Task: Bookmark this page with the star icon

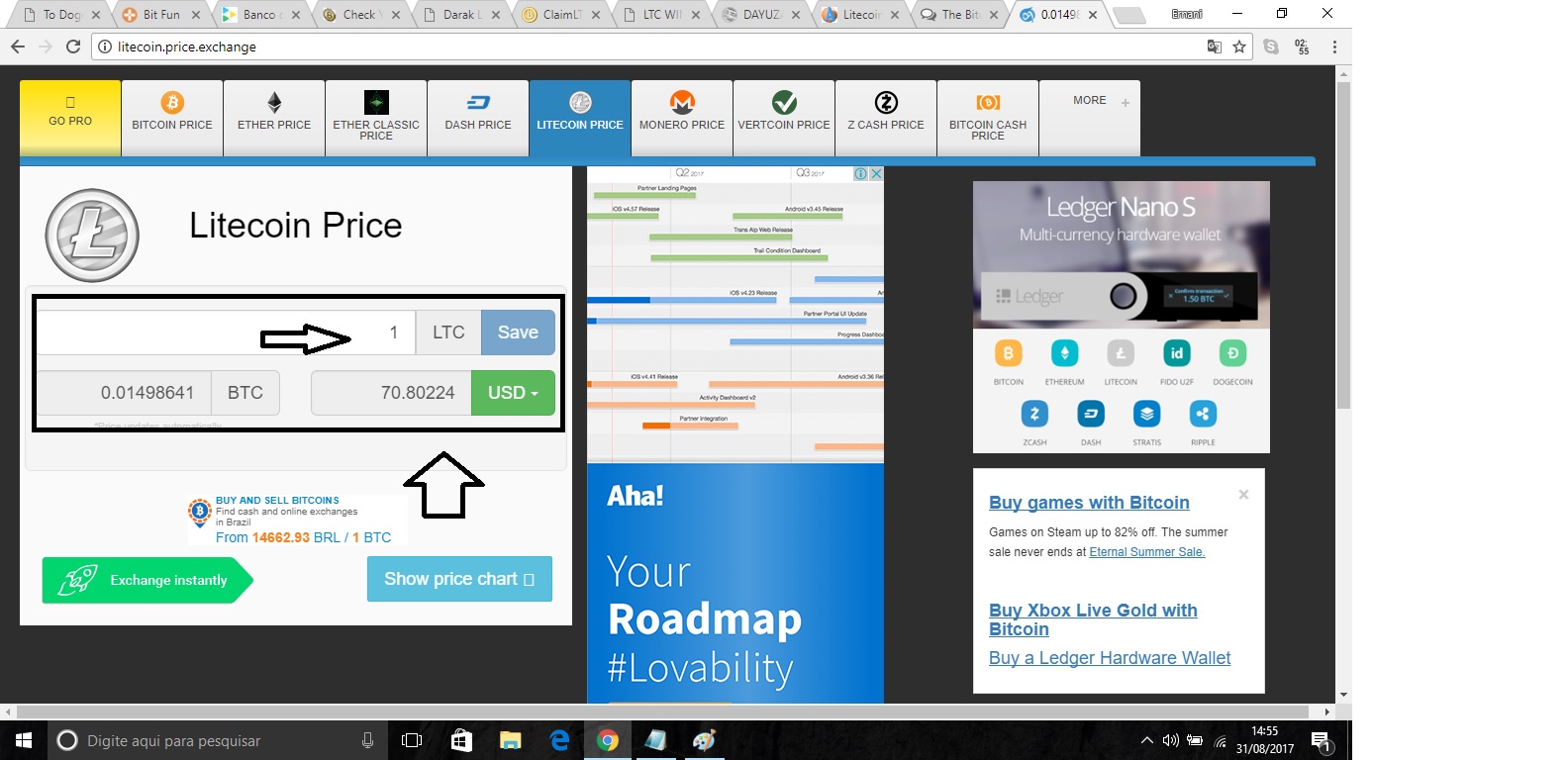Action: [x=1239, y=47]
